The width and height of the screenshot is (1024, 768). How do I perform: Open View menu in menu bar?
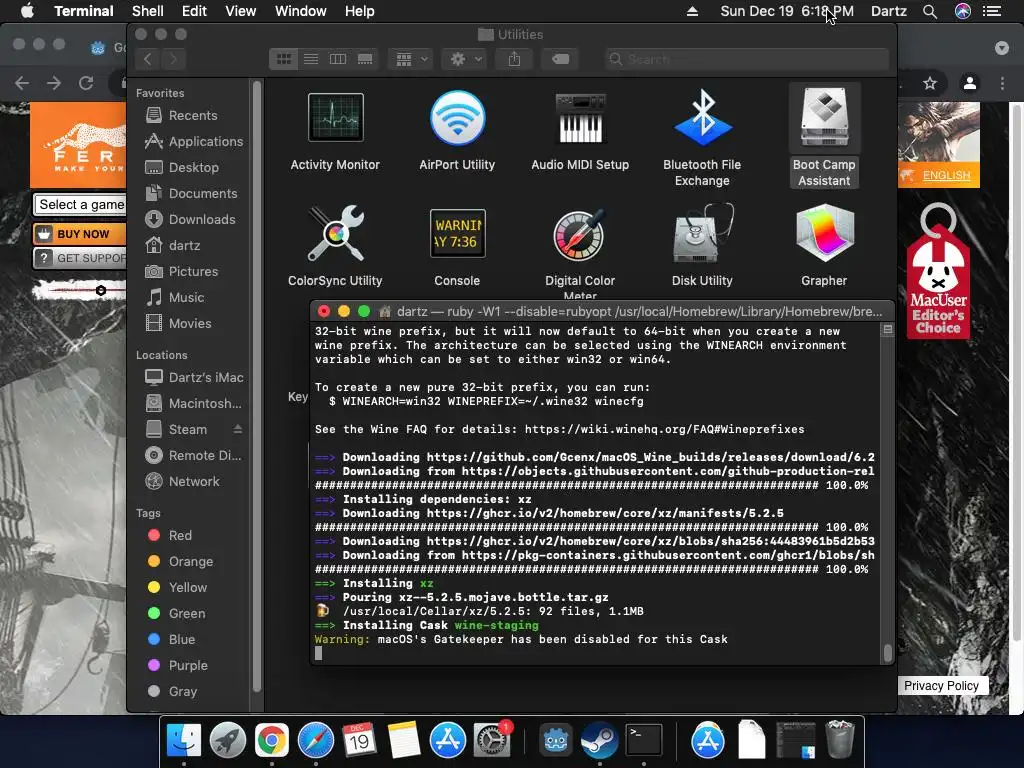pyautogui.click(x=240, y=11)
